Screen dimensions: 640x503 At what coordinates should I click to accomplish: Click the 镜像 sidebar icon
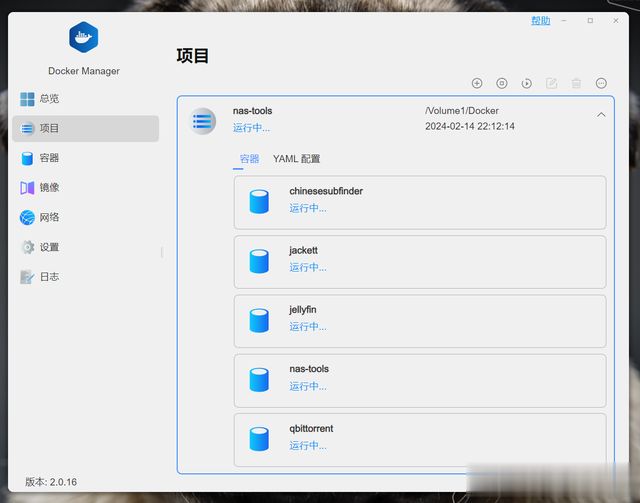[x=27, y=188]
